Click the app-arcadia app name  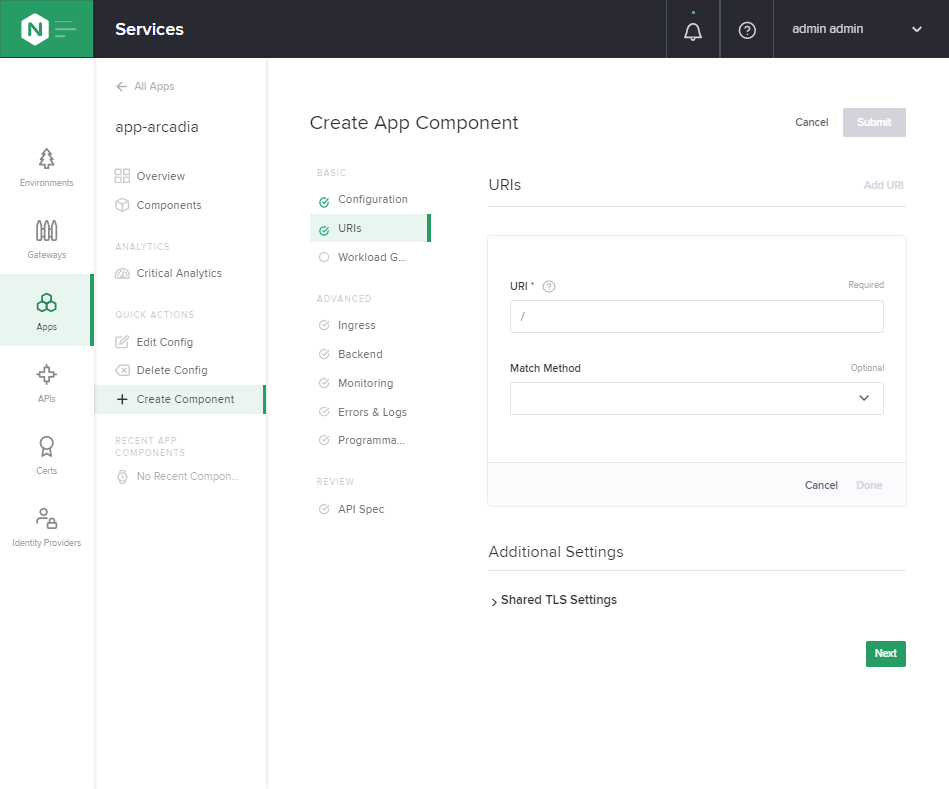pyautogui.click(x=157, y=128)
